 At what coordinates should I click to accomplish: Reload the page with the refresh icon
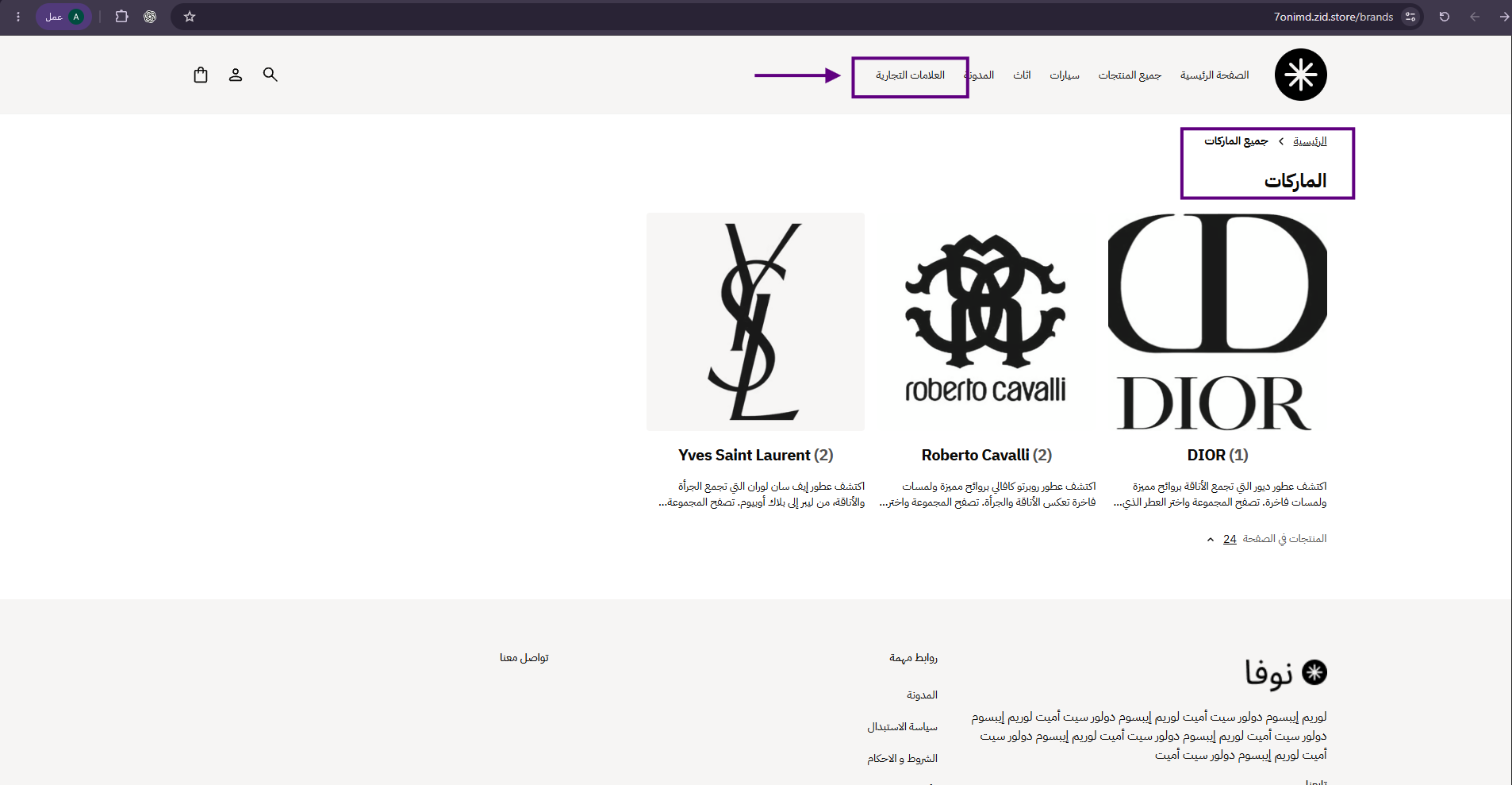1445,17
